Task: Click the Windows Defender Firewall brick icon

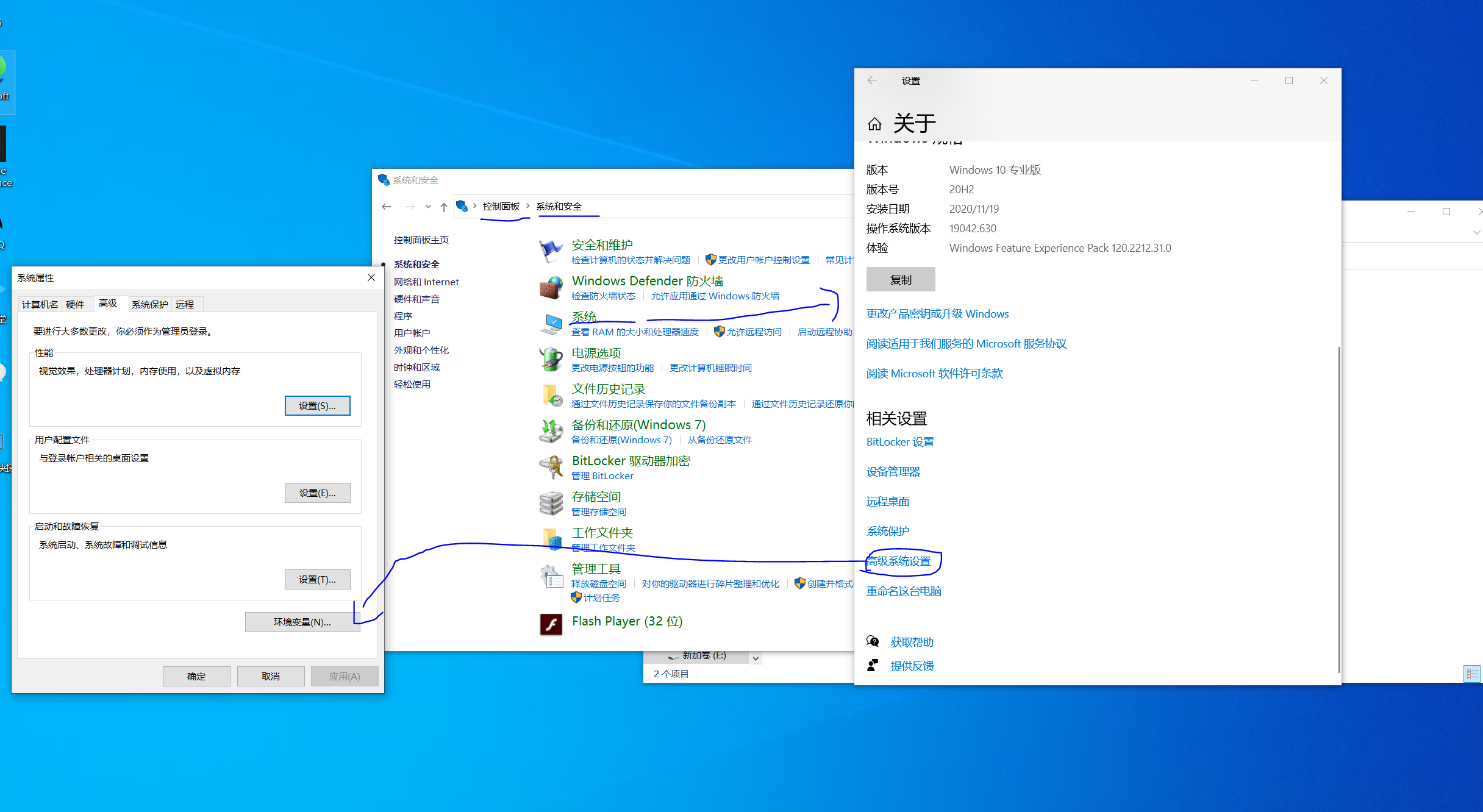Action: [x=551, y=287]
